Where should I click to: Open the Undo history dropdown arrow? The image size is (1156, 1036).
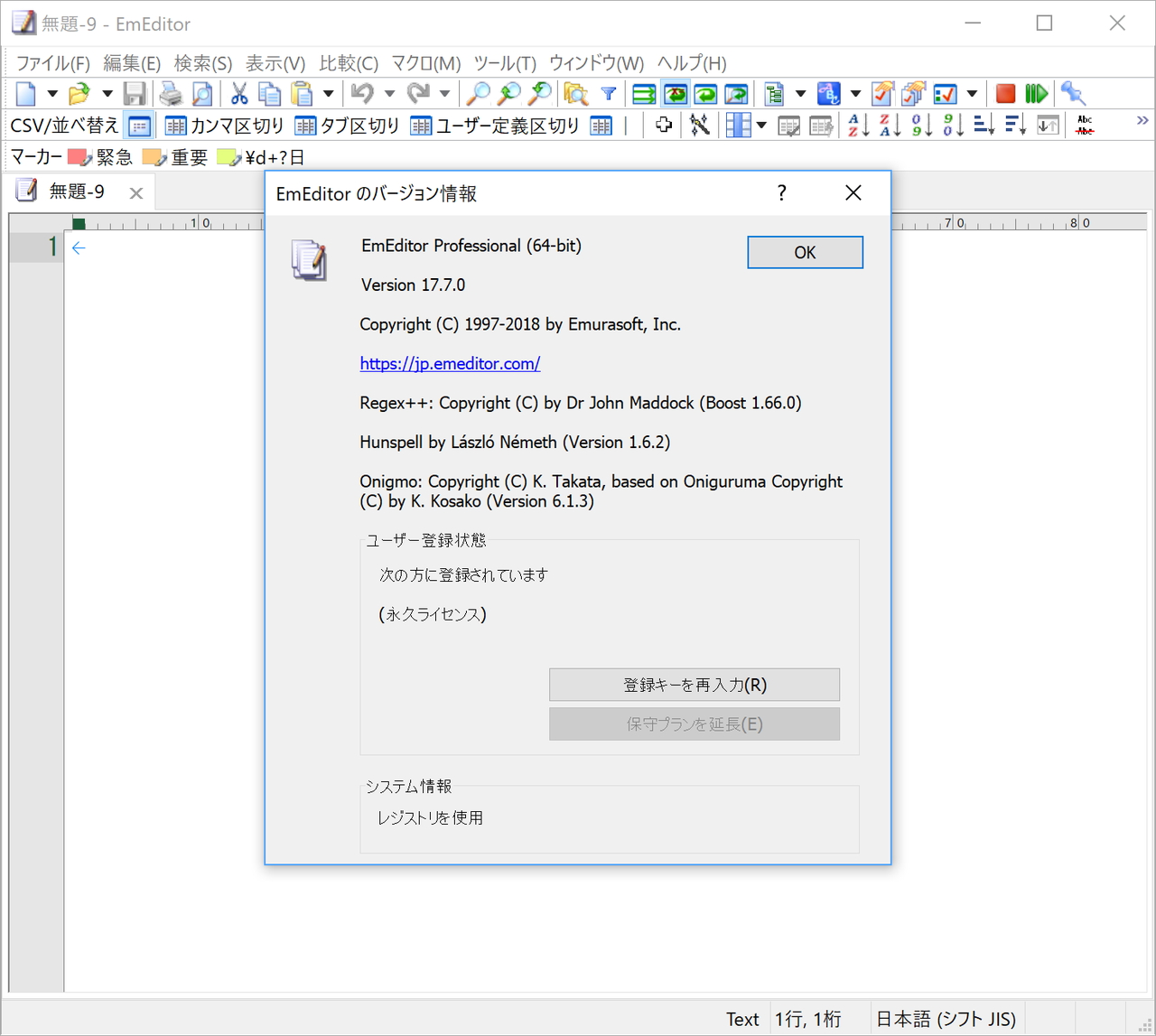[x=389, y=93]
